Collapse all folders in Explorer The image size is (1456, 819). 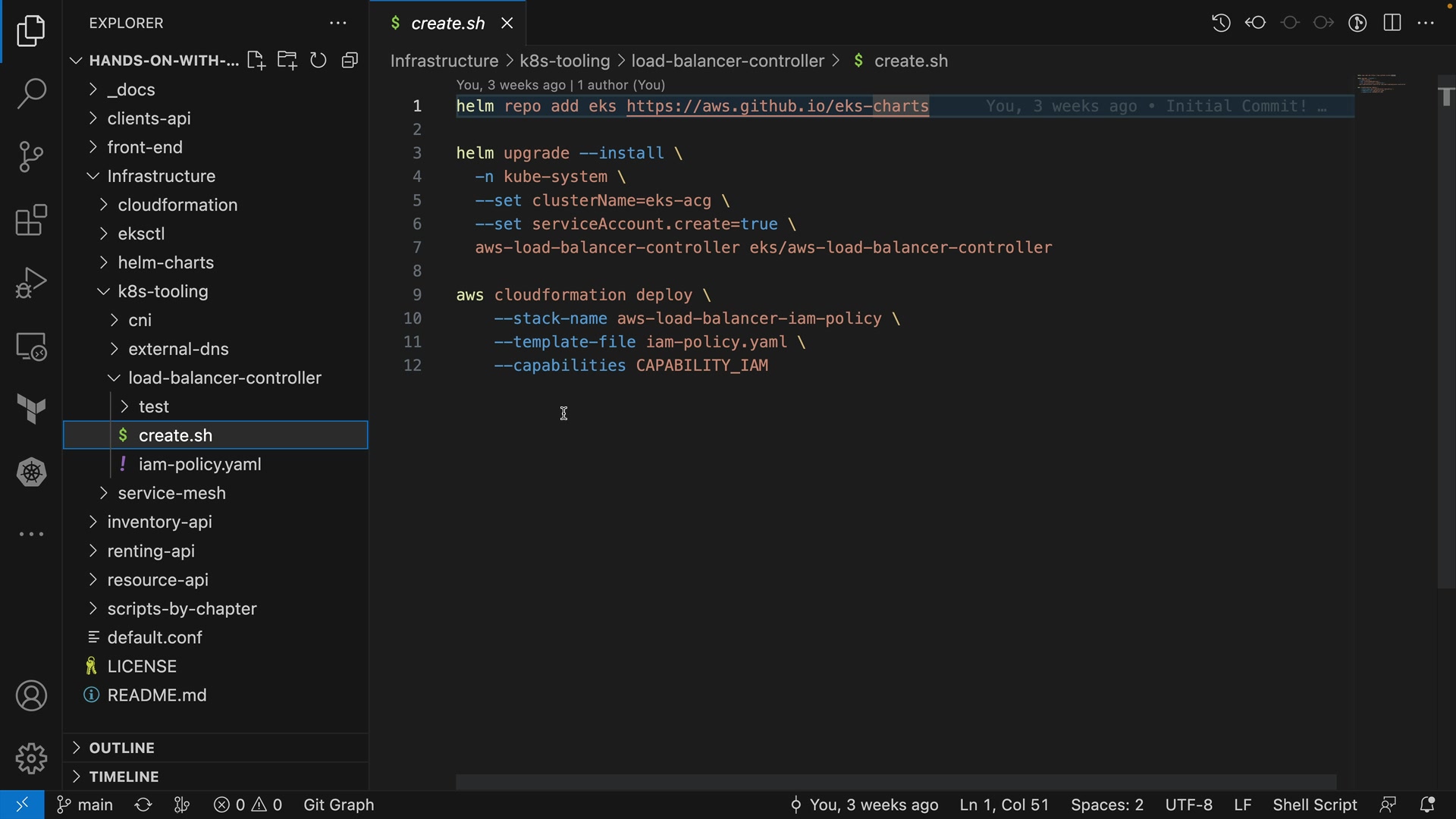pos(350,61)
